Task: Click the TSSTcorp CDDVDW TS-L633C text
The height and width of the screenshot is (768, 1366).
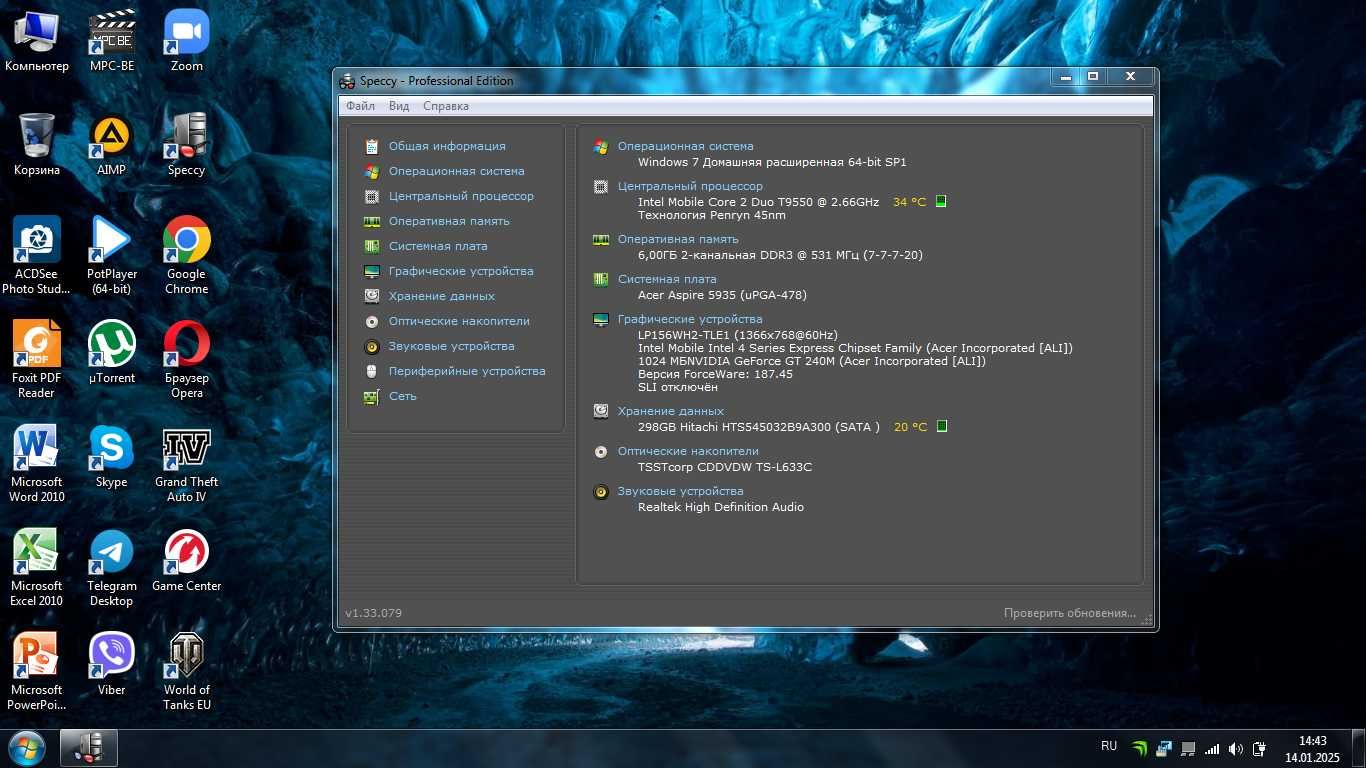Action: (725, 467)
